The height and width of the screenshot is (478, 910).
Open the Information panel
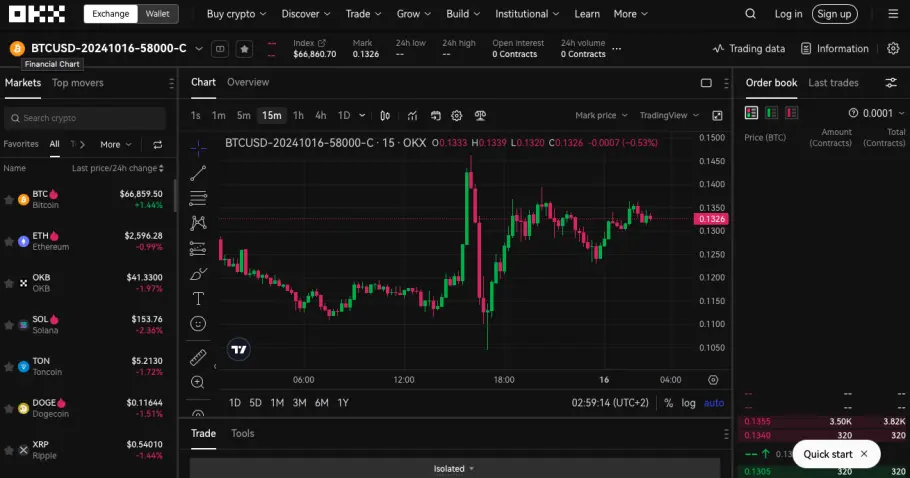pos(835,49)
